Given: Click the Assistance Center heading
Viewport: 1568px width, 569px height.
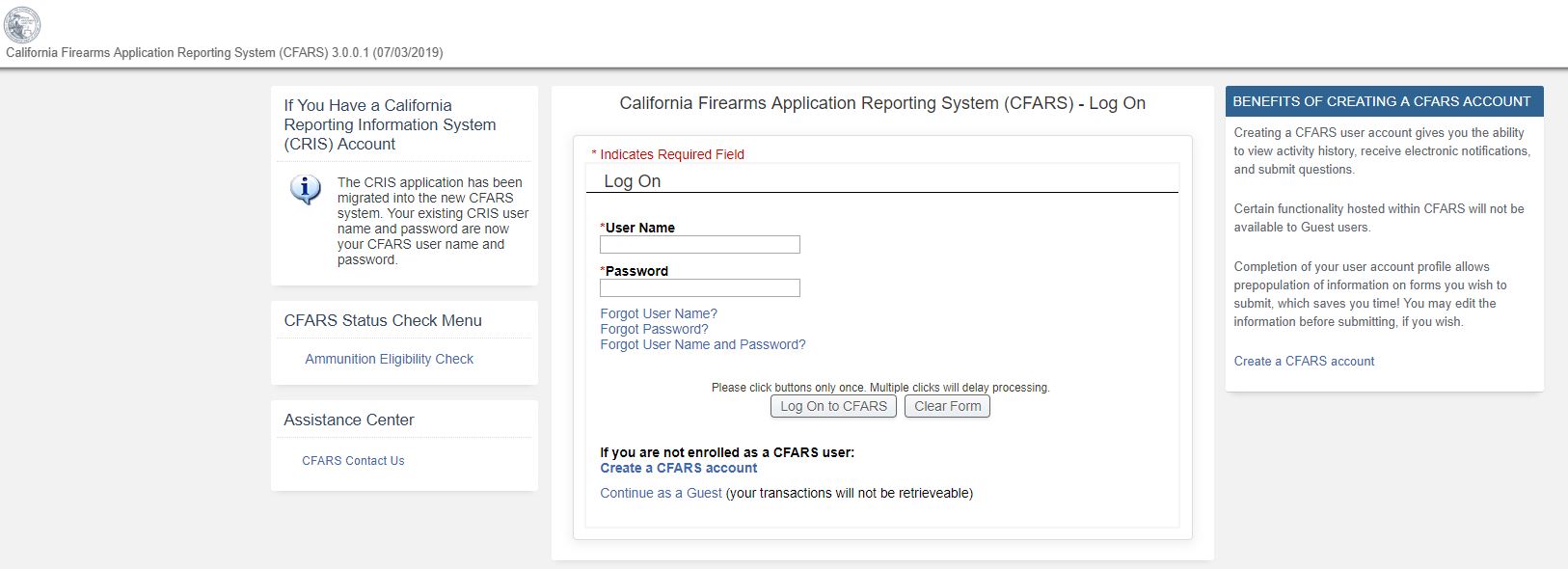Looking at the screenshot, I should [x=349, y=420].
